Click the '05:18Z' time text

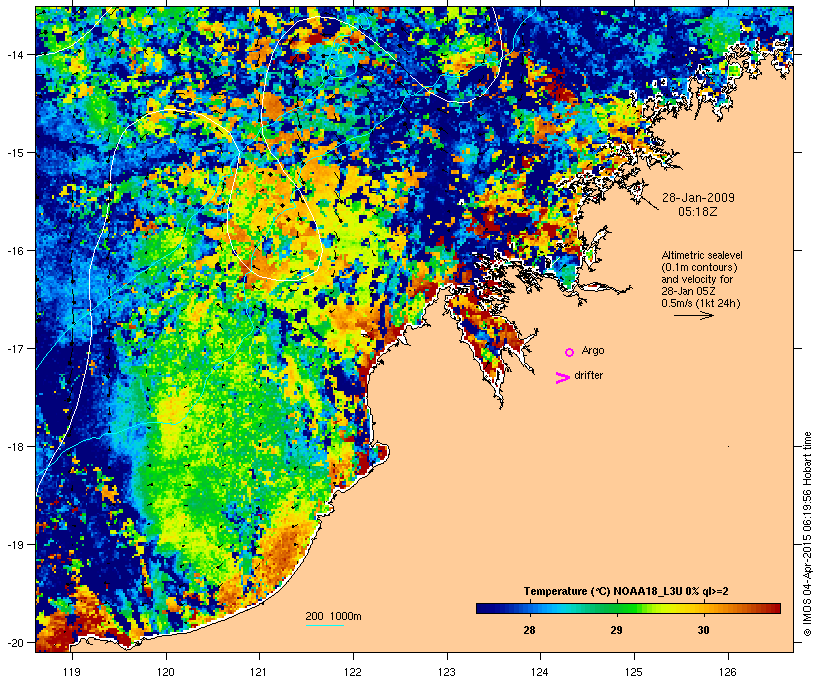coord(698,212)
